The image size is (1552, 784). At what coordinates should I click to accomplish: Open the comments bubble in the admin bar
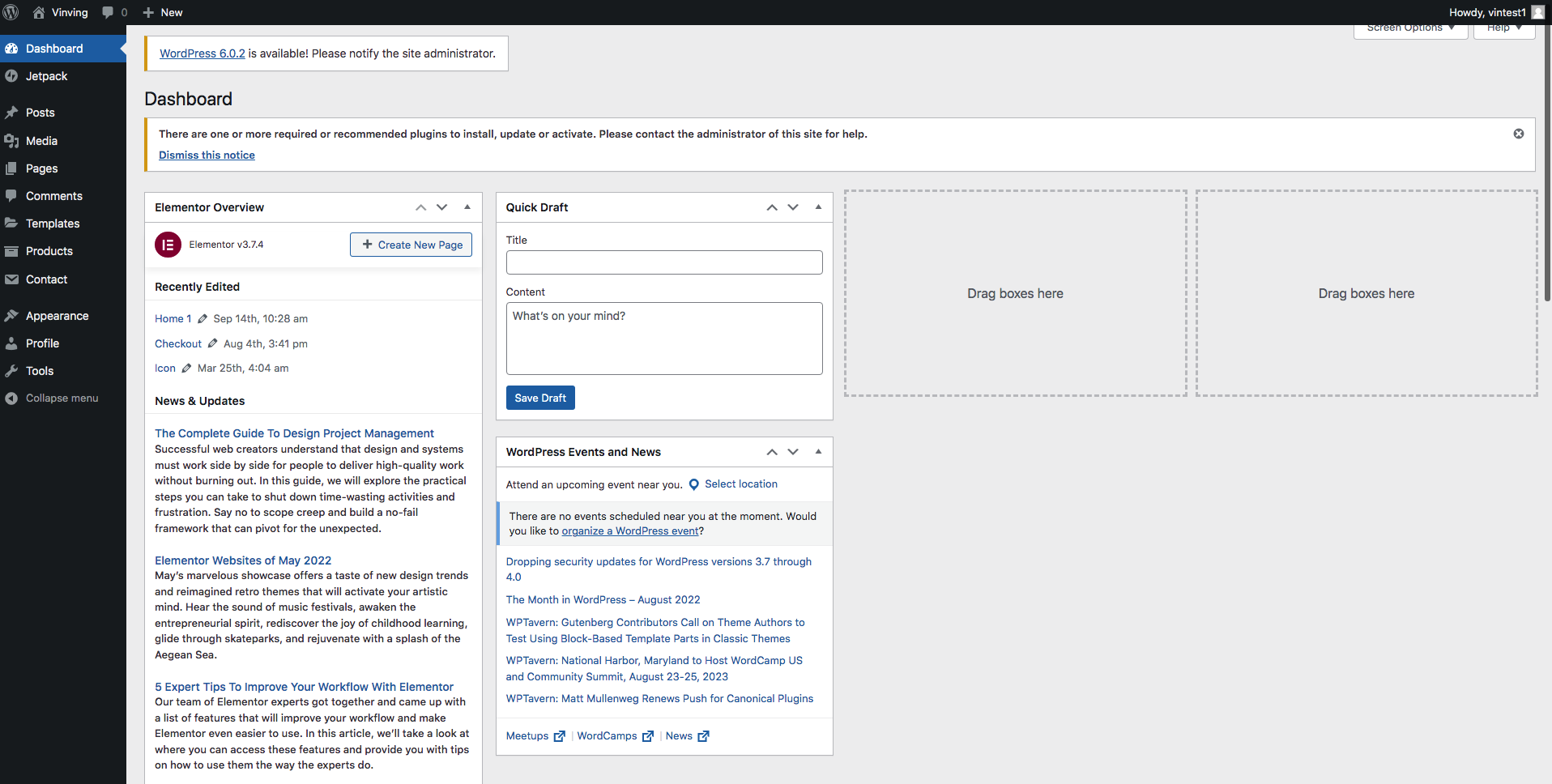(114, 12)
